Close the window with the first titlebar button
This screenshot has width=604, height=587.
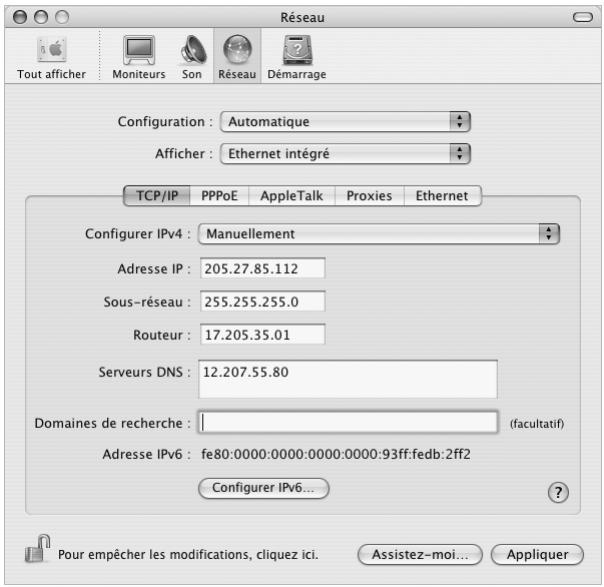(x=20, y=17)
